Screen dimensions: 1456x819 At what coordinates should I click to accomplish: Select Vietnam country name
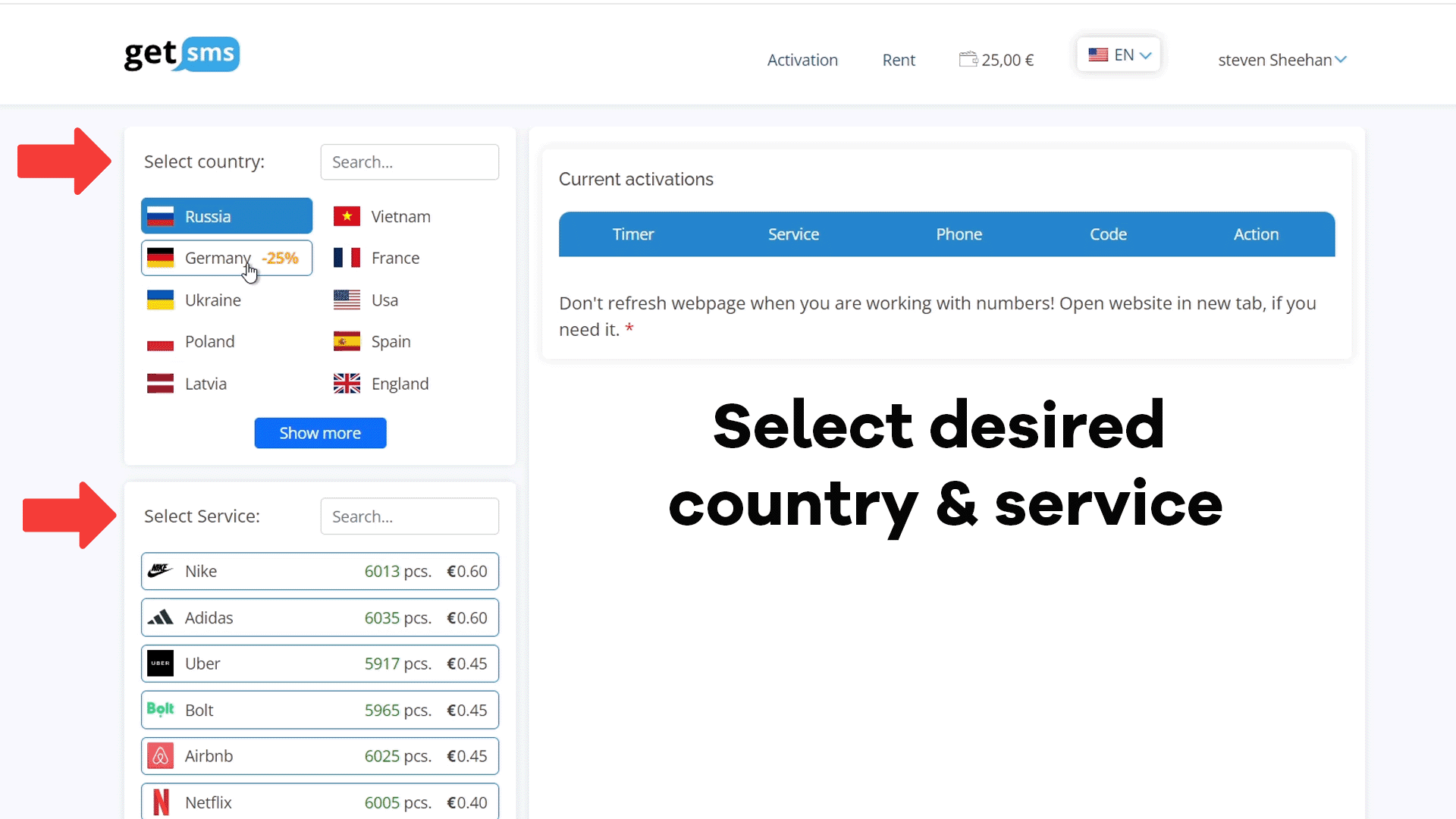pyautogui.click(x=401, y=217)
